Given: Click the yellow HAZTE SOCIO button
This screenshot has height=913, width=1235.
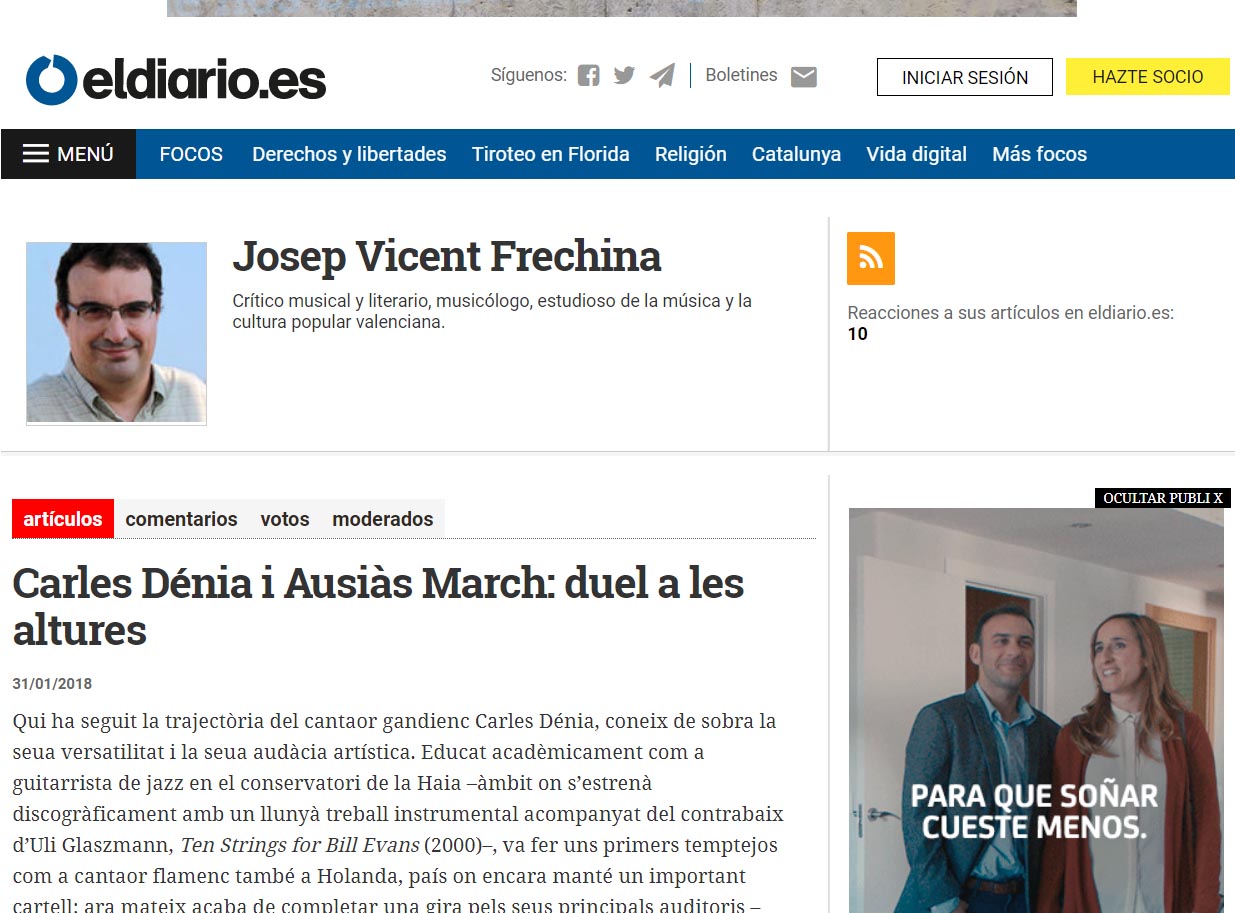Looking at the screenshot, I should tap(1147, 77).
